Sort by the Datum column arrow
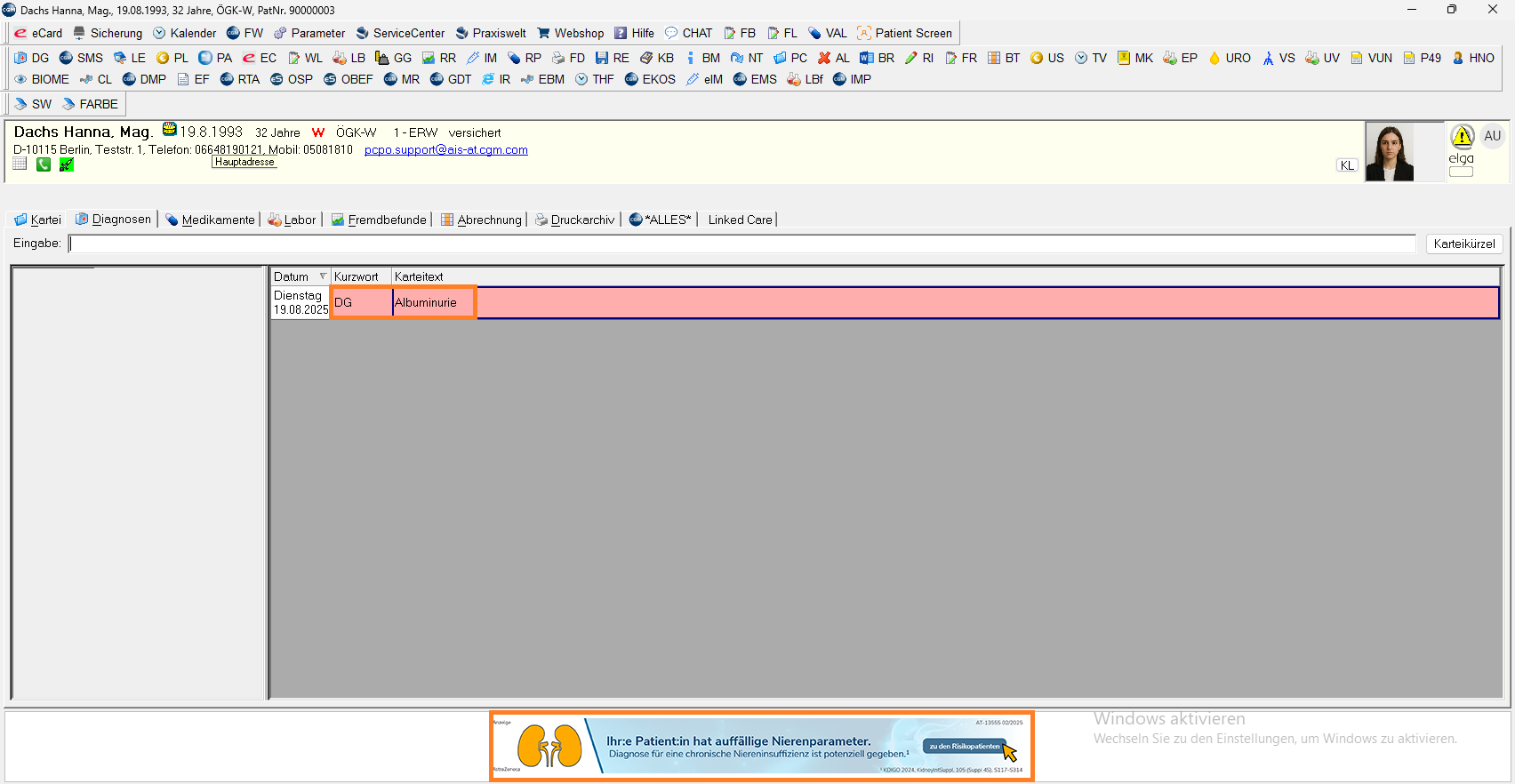The width and height of the screenshot is (1515, 784). 323,276
